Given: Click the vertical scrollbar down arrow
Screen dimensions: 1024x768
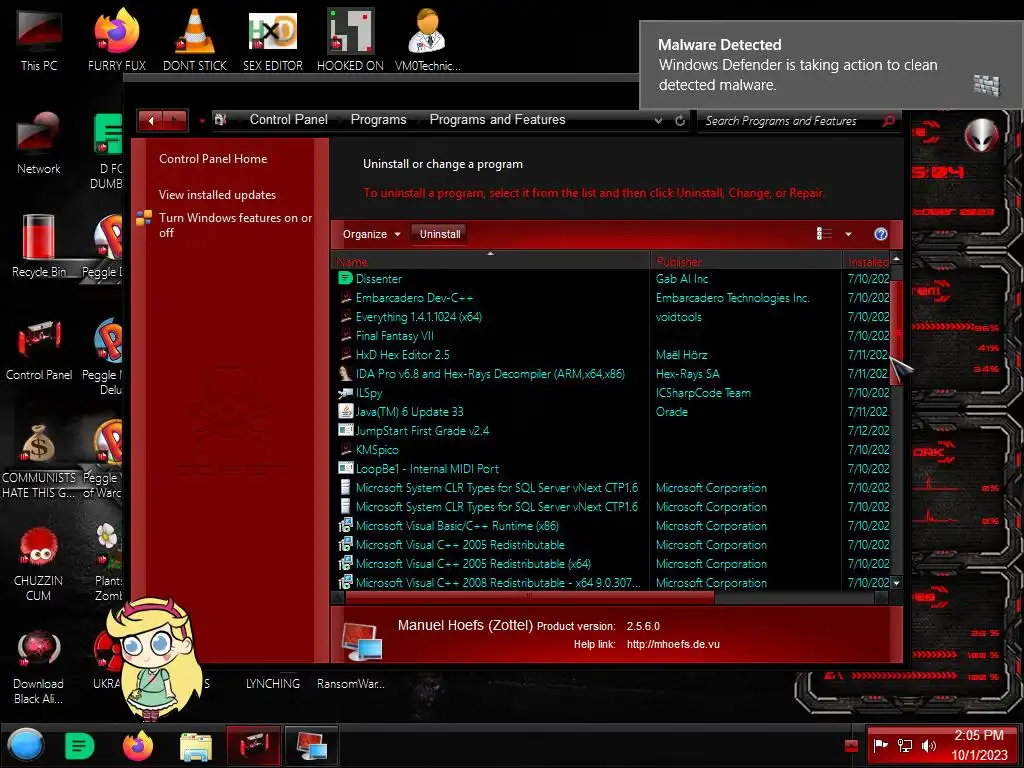Looking at the screenshot, I should point(896,582).
